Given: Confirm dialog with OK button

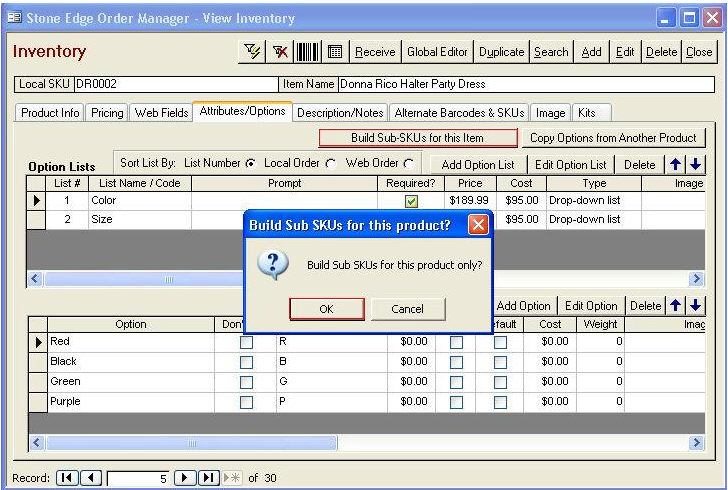Looking at the screenshot, I should click(x=326, y=309).
